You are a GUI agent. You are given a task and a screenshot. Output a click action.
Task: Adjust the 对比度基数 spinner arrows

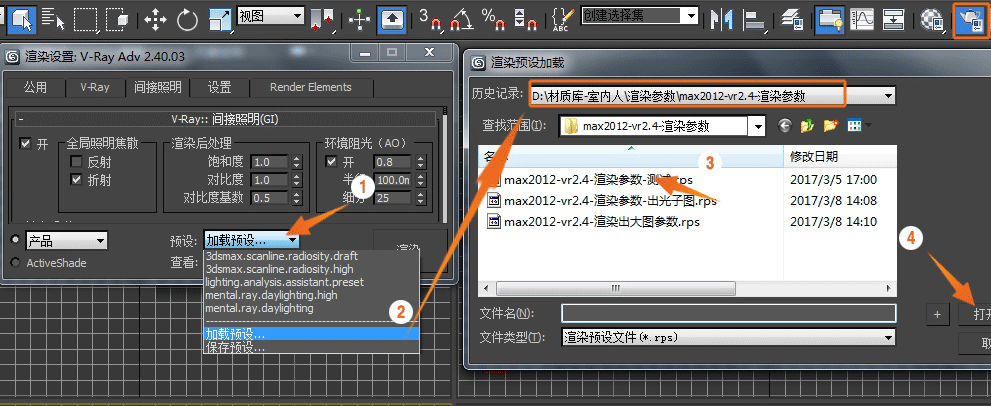click(297, 198)
